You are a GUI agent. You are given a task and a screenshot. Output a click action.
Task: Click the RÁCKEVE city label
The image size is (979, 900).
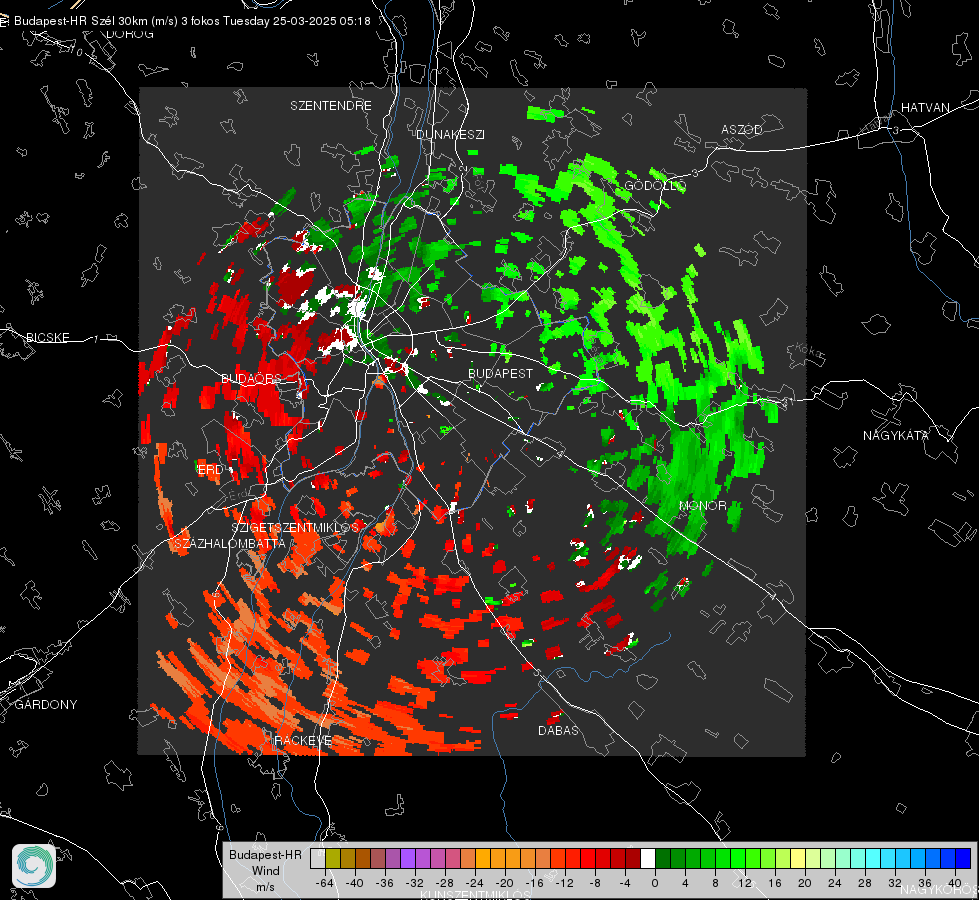point(303,741)
